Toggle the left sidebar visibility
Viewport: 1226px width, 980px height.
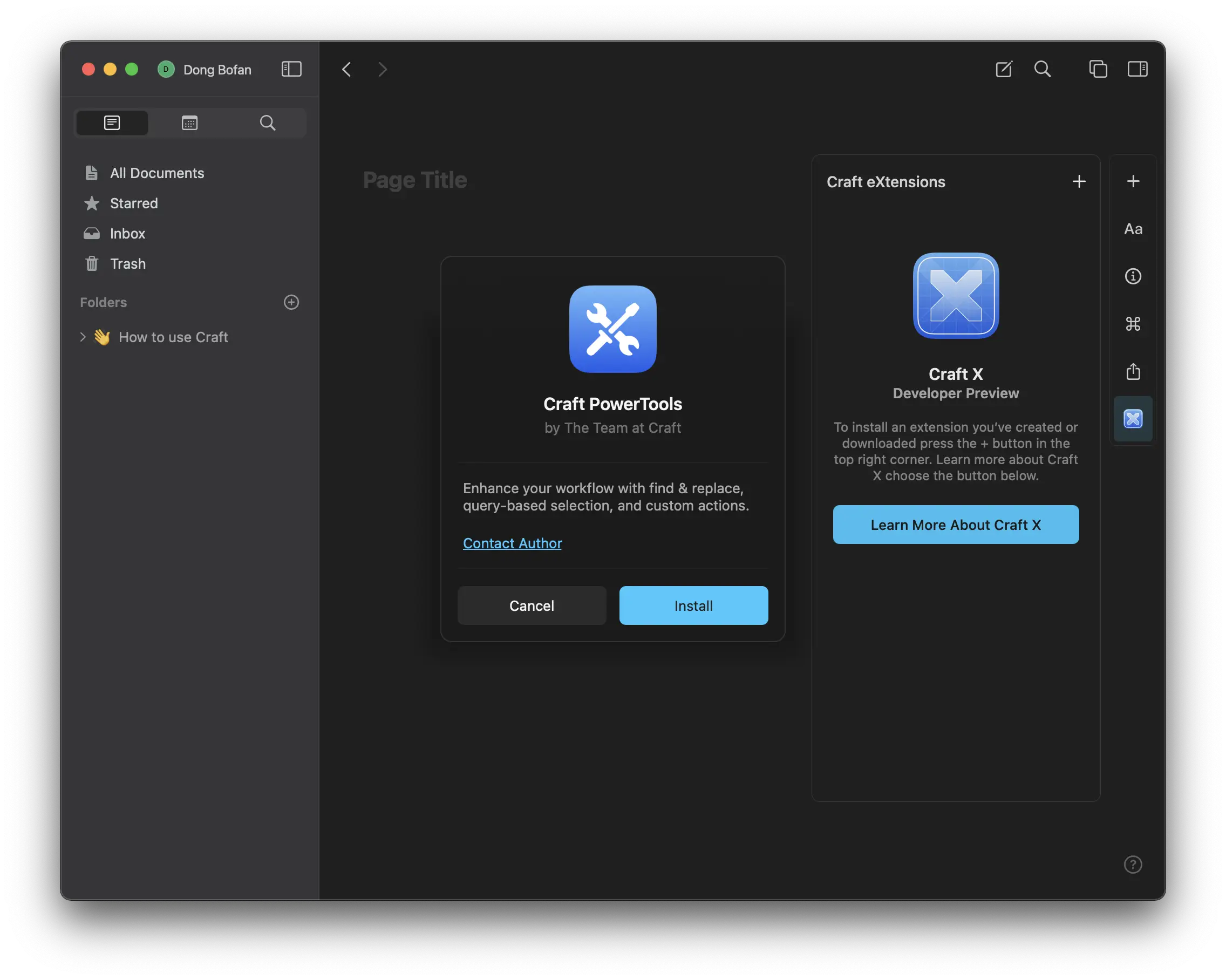tap(291, 70)
